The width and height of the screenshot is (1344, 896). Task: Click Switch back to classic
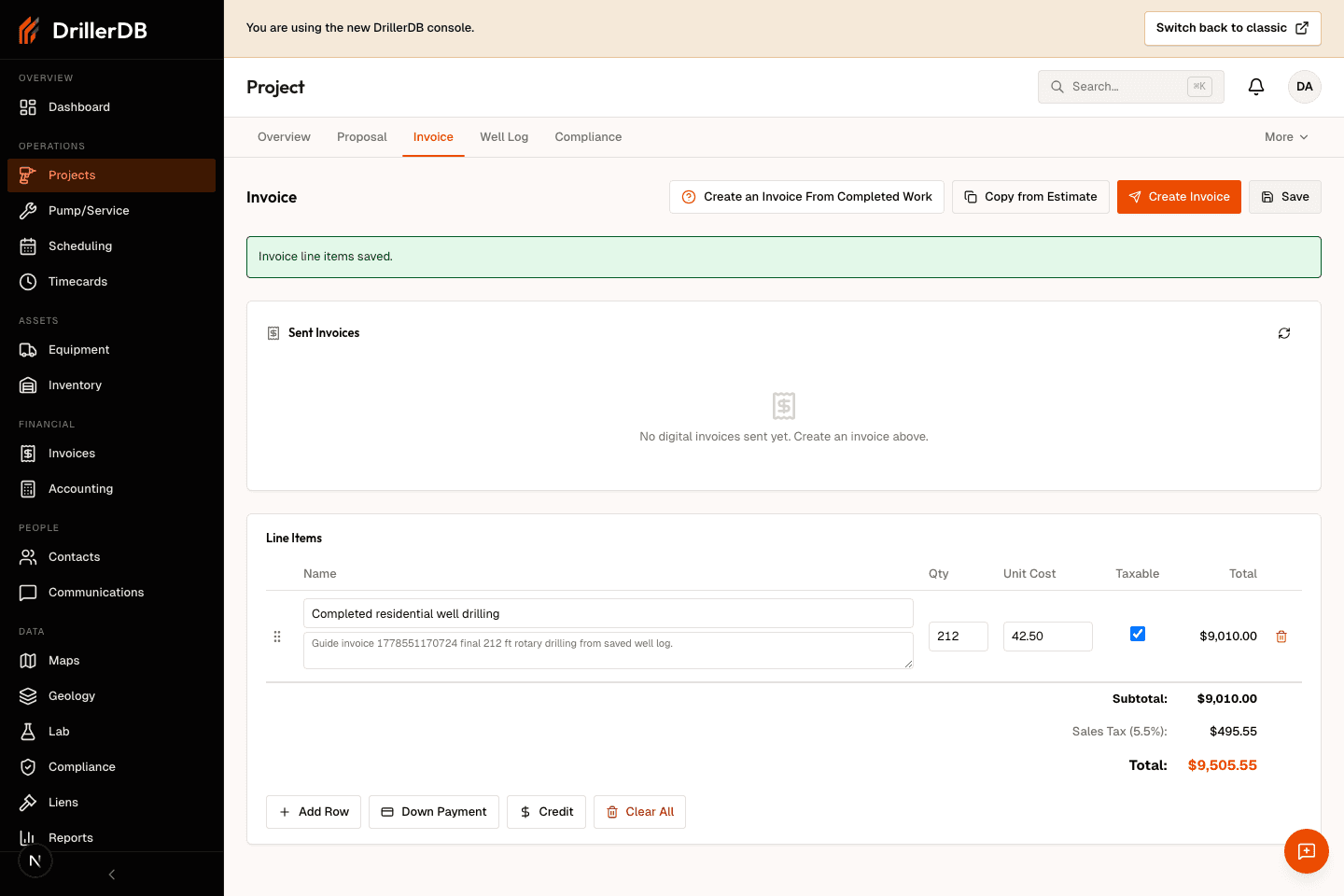(x=1233, y=28)
